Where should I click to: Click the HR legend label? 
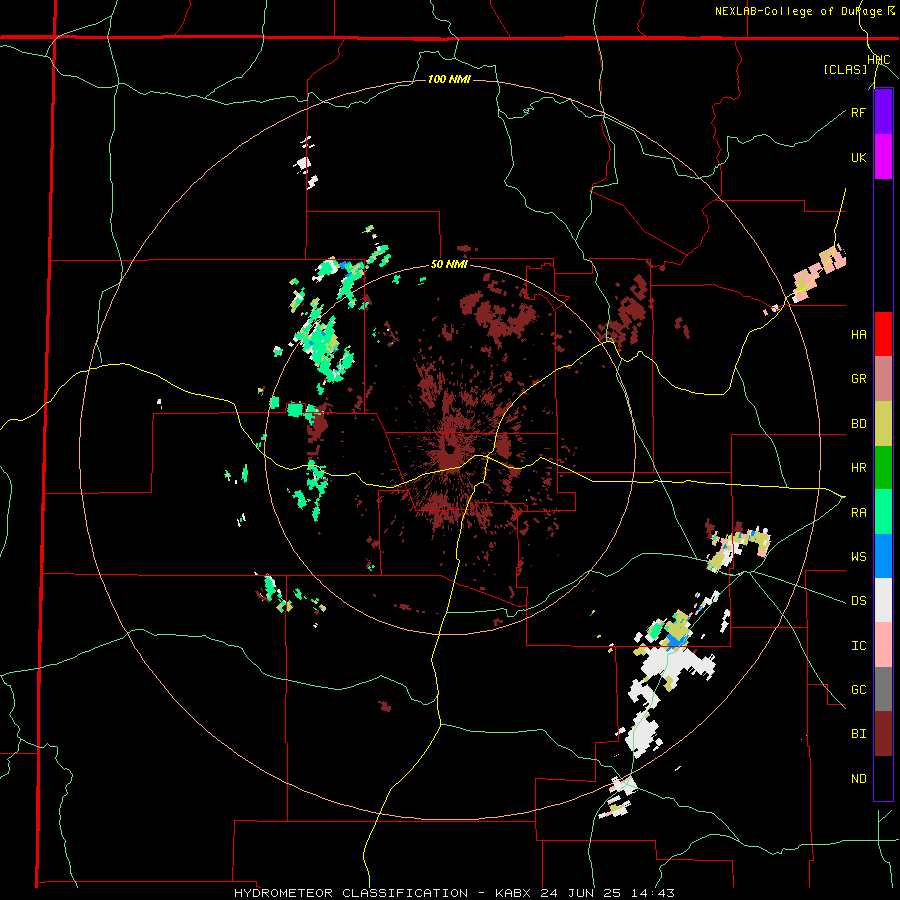[859, 468]
